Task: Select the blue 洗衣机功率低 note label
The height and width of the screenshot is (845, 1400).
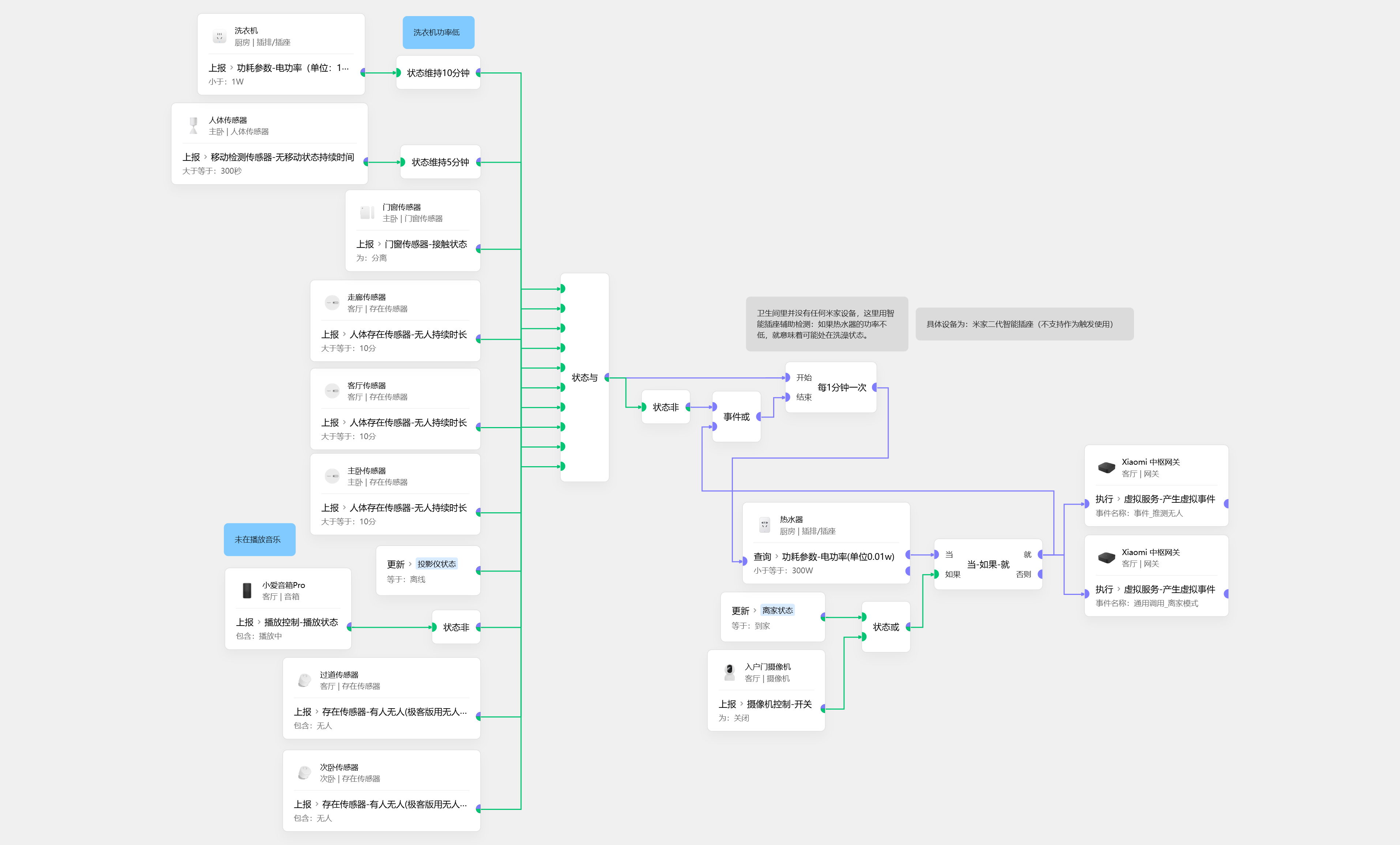Action: click(438, 33)
